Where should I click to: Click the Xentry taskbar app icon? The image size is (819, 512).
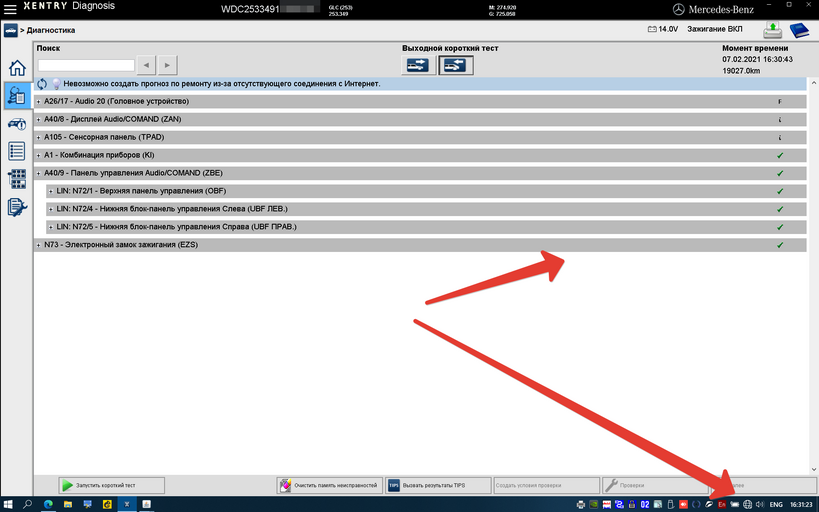tap(126, 504)
